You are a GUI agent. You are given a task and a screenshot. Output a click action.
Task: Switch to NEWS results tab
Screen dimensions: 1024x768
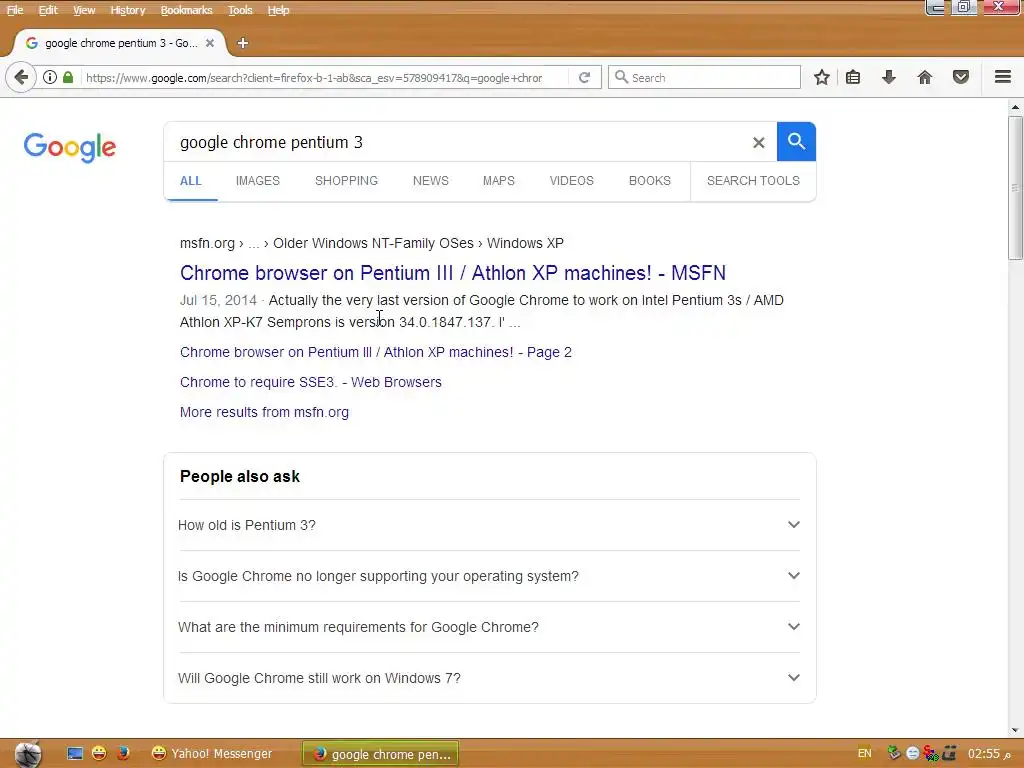point(430,181)
